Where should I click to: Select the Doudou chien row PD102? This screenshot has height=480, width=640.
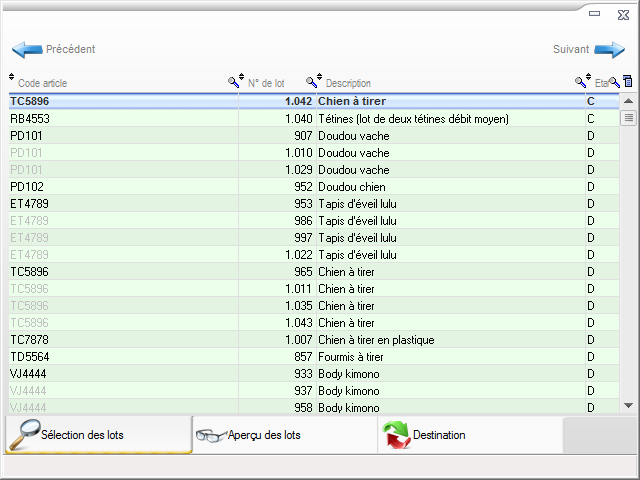(300, 187)
